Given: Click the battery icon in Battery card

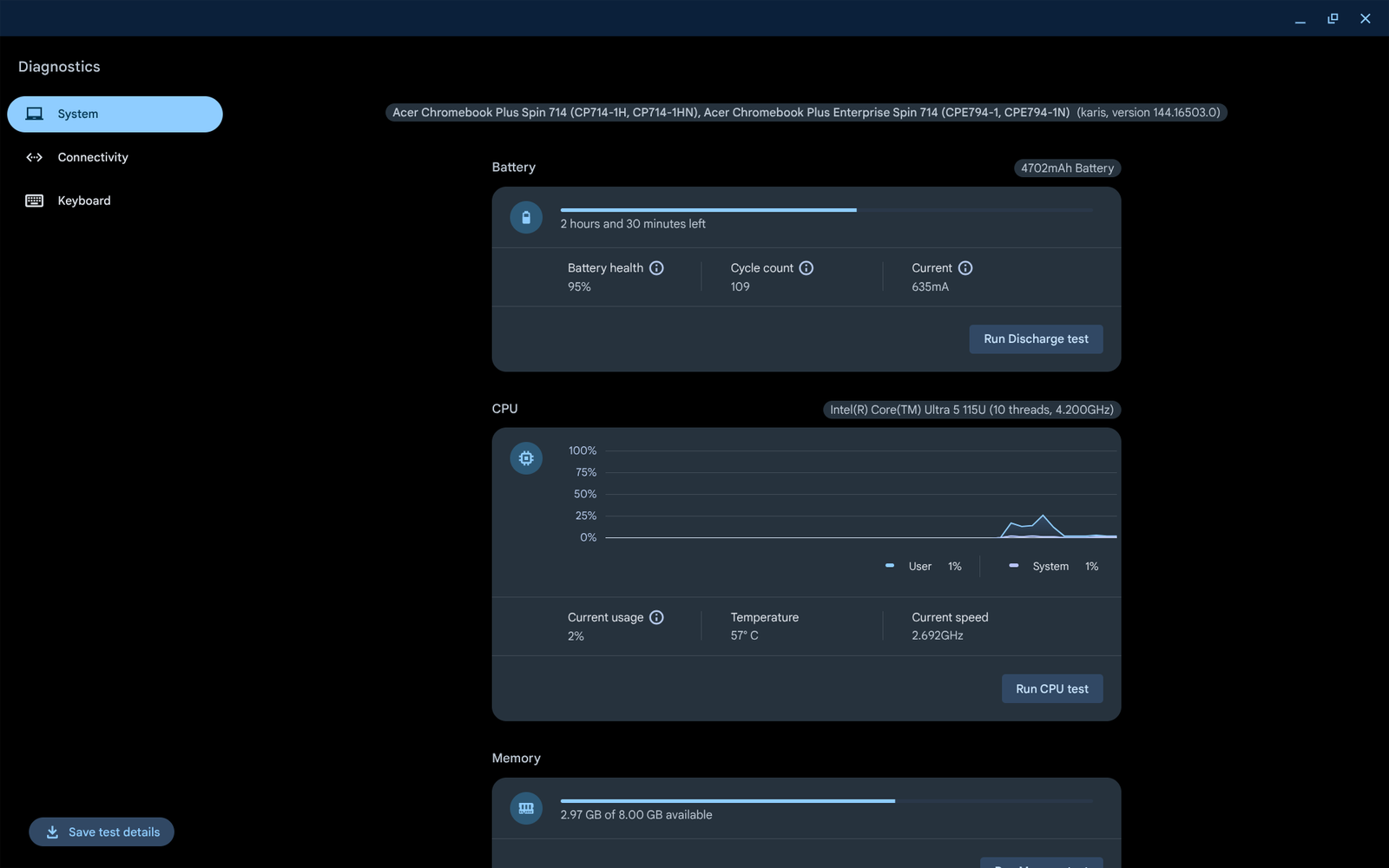Looking at the screenshot, I should 526,218.
